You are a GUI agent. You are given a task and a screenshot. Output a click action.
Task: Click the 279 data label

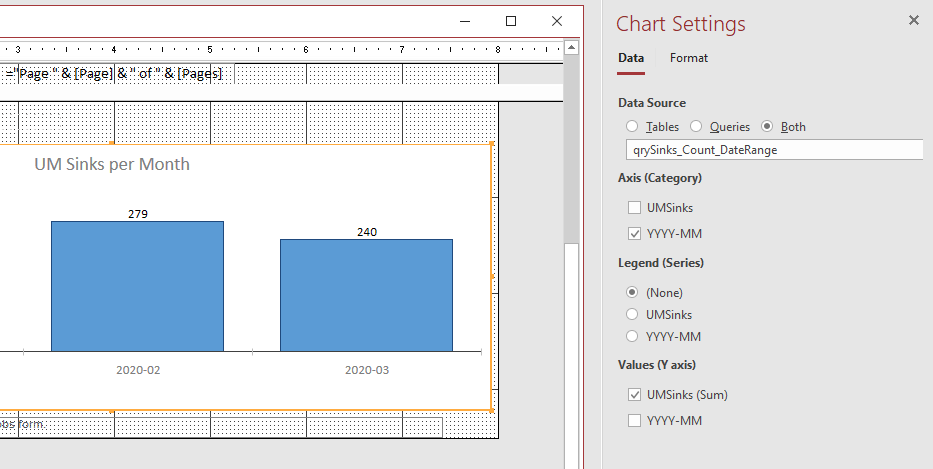(138, 214)
